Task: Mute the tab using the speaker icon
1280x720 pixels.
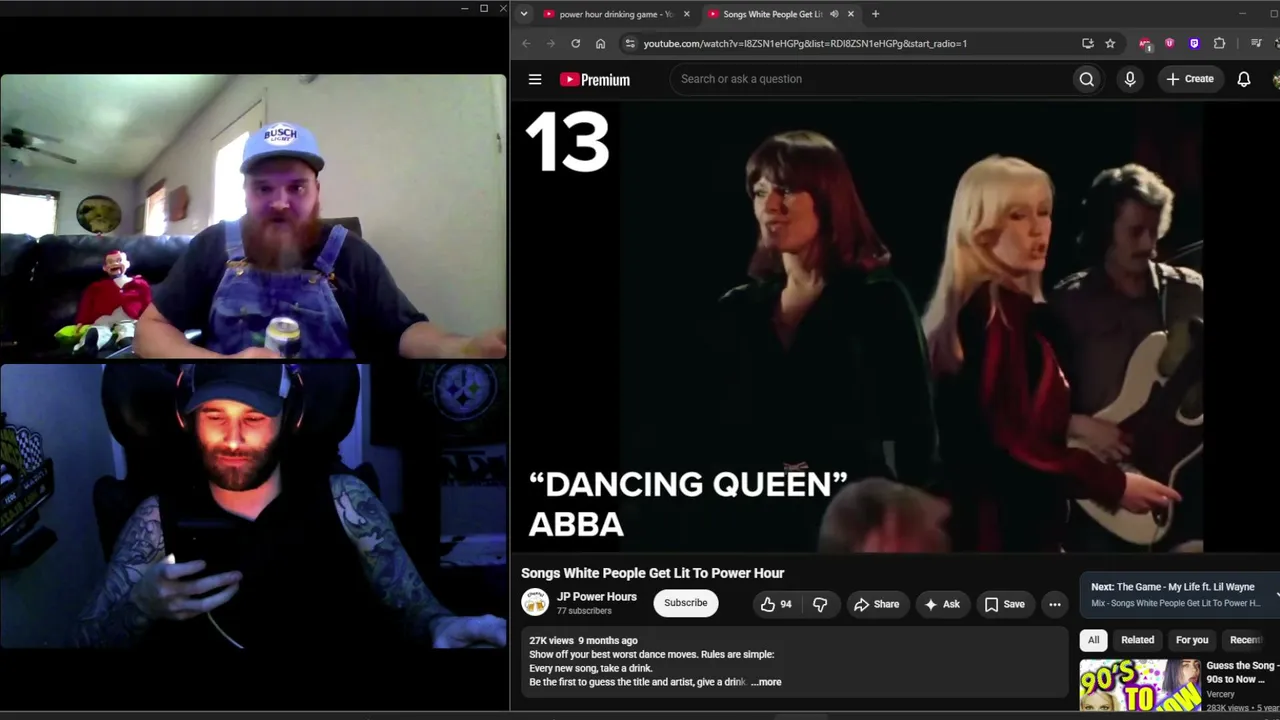Action: tap(834, 14)
